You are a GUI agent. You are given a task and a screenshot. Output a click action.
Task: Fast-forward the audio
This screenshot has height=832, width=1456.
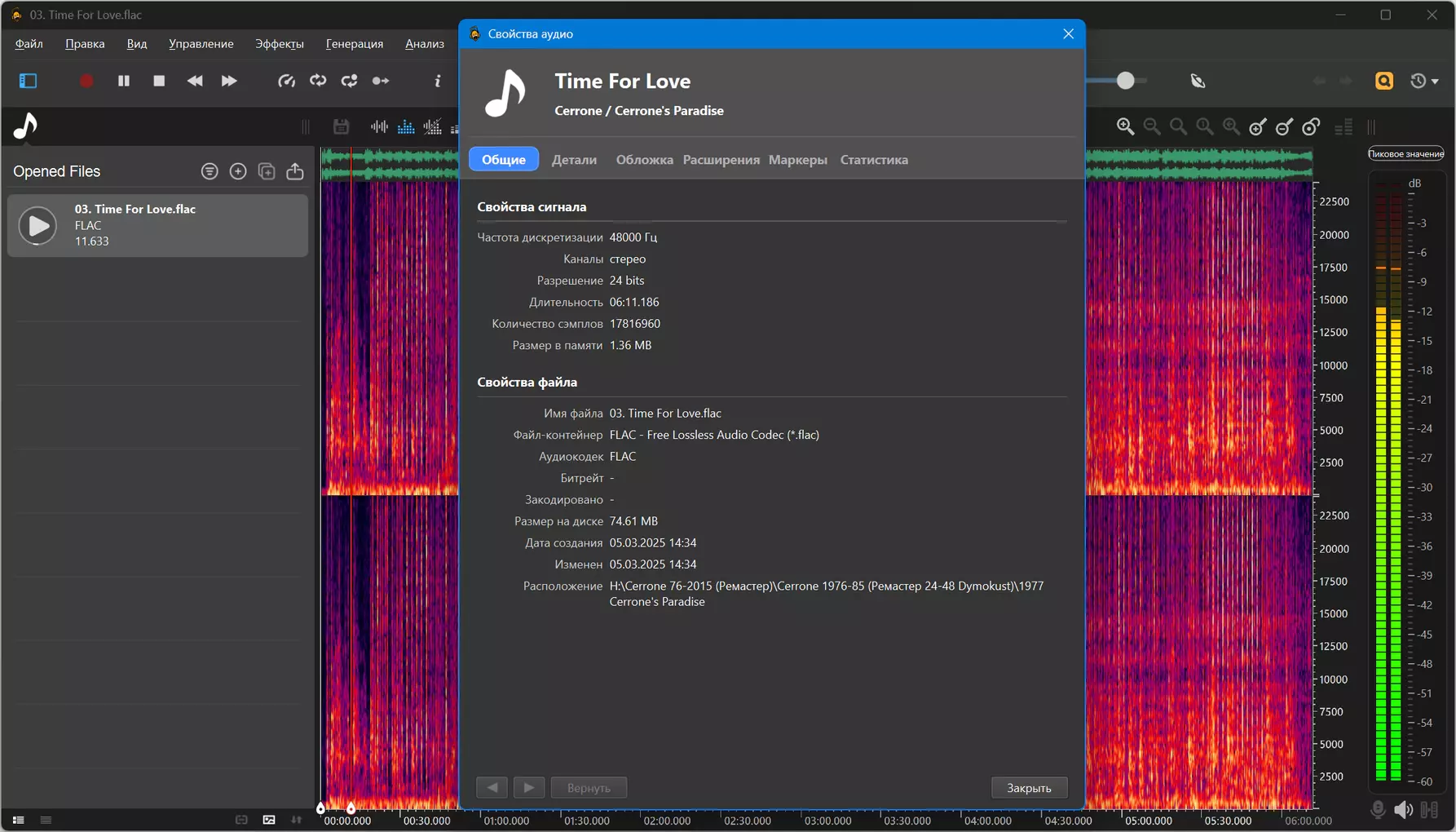(x=229, y=81)
